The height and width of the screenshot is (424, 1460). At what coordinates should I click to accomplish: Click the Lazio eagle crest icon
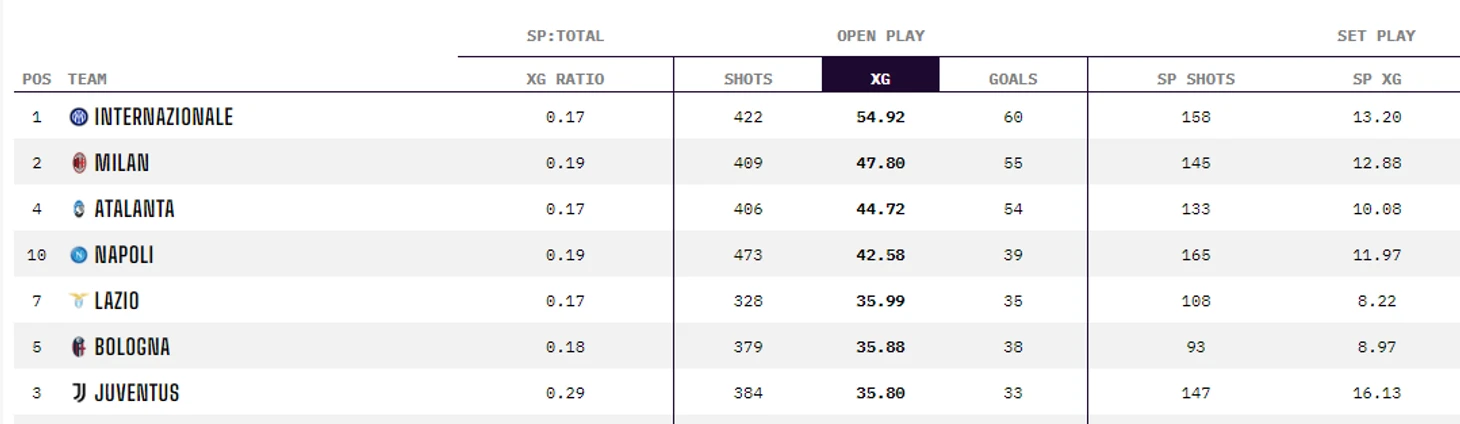(79, 301)
